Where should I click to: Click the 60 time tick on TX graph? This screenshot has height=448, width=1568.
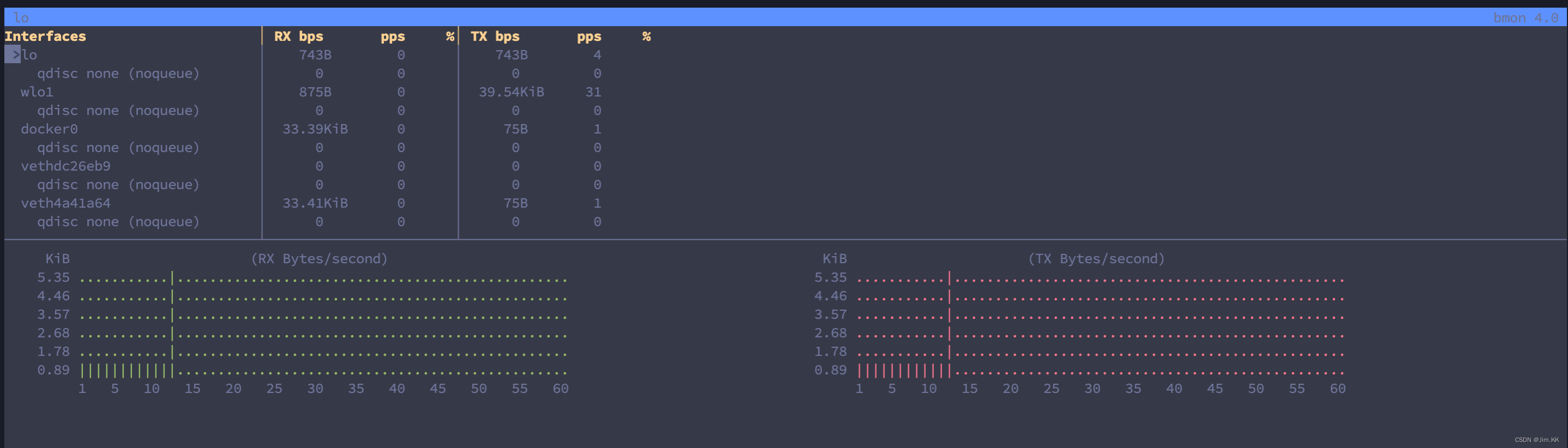(x=1338, y=389)
